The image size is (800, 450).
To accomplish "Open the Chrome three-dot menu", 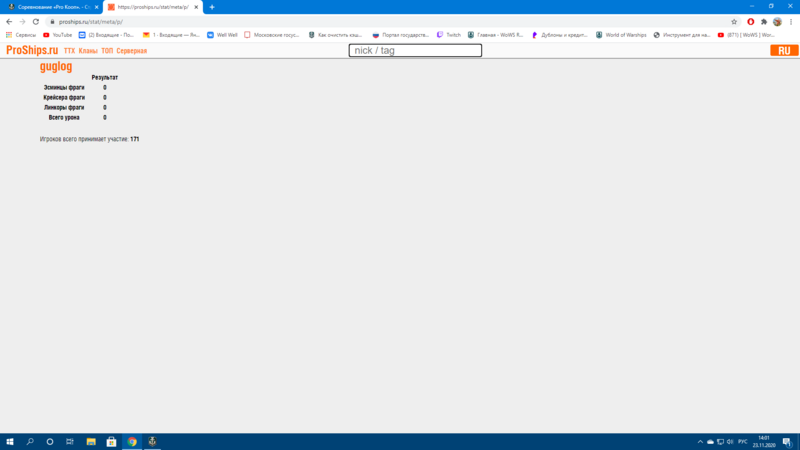I will tap(791, 22).
